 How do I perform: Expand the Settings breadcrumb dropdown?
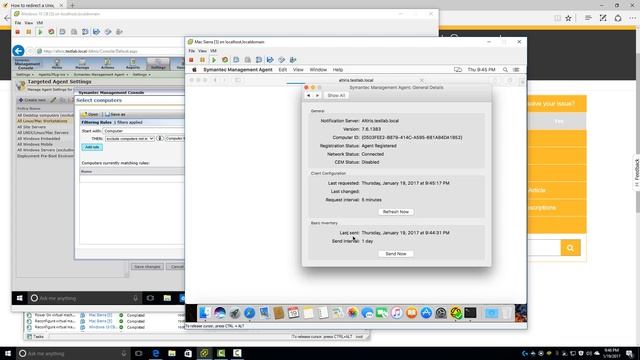click(x=24, y=75)
